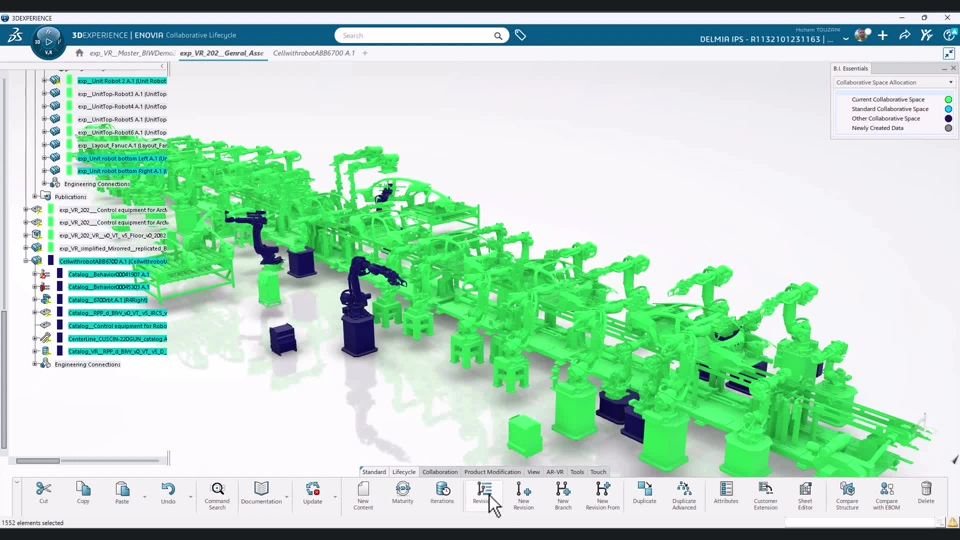
Task: Open the CellwithrobotABB6700 A.1 tab
Action: pos(313,53)
